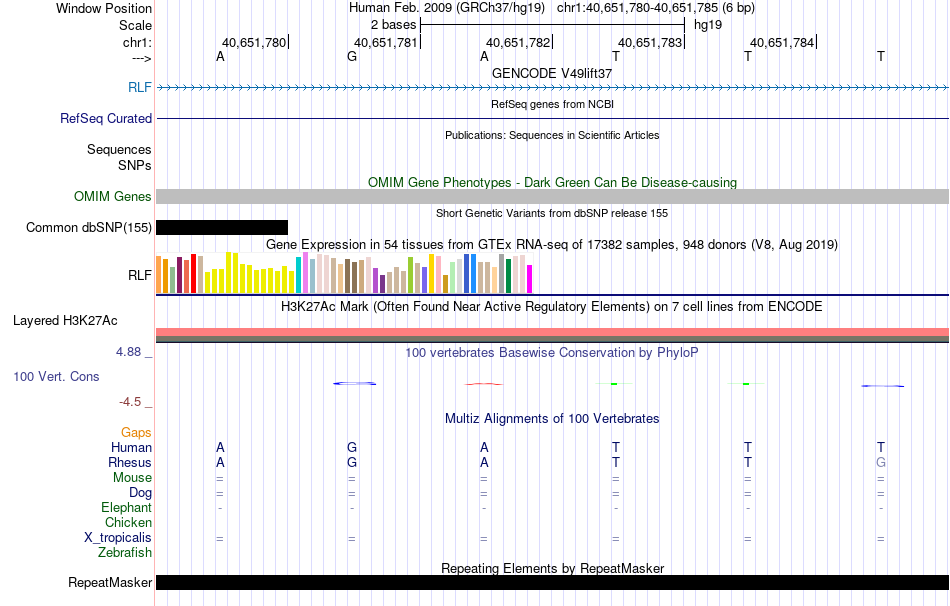This screenshot has height=606, width=950.
Task: Click the 4.88 PhyloP upper scale value
Action: [x=128, y=351]
